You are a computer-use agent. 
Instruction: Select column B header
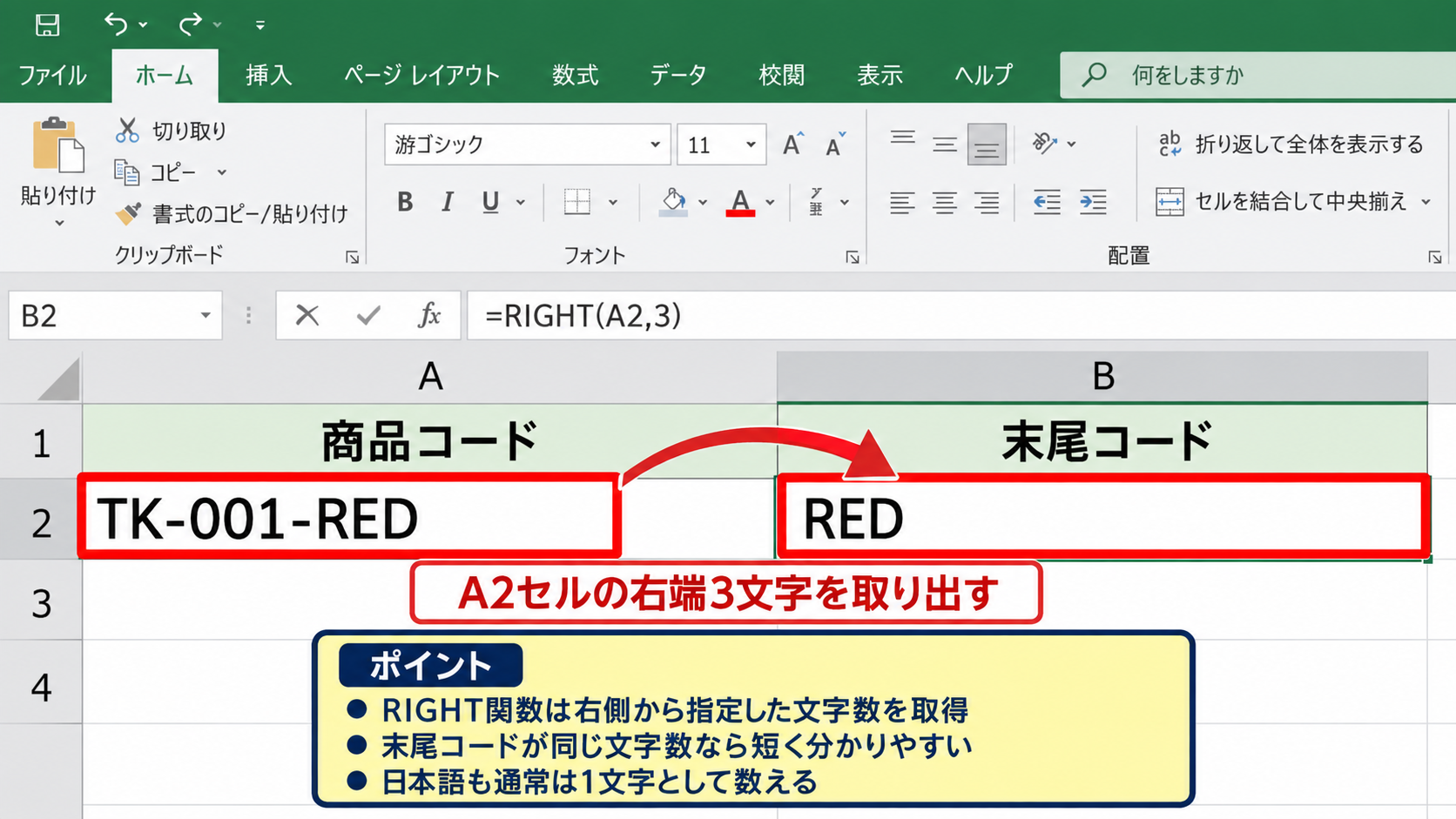point(1102,377)
